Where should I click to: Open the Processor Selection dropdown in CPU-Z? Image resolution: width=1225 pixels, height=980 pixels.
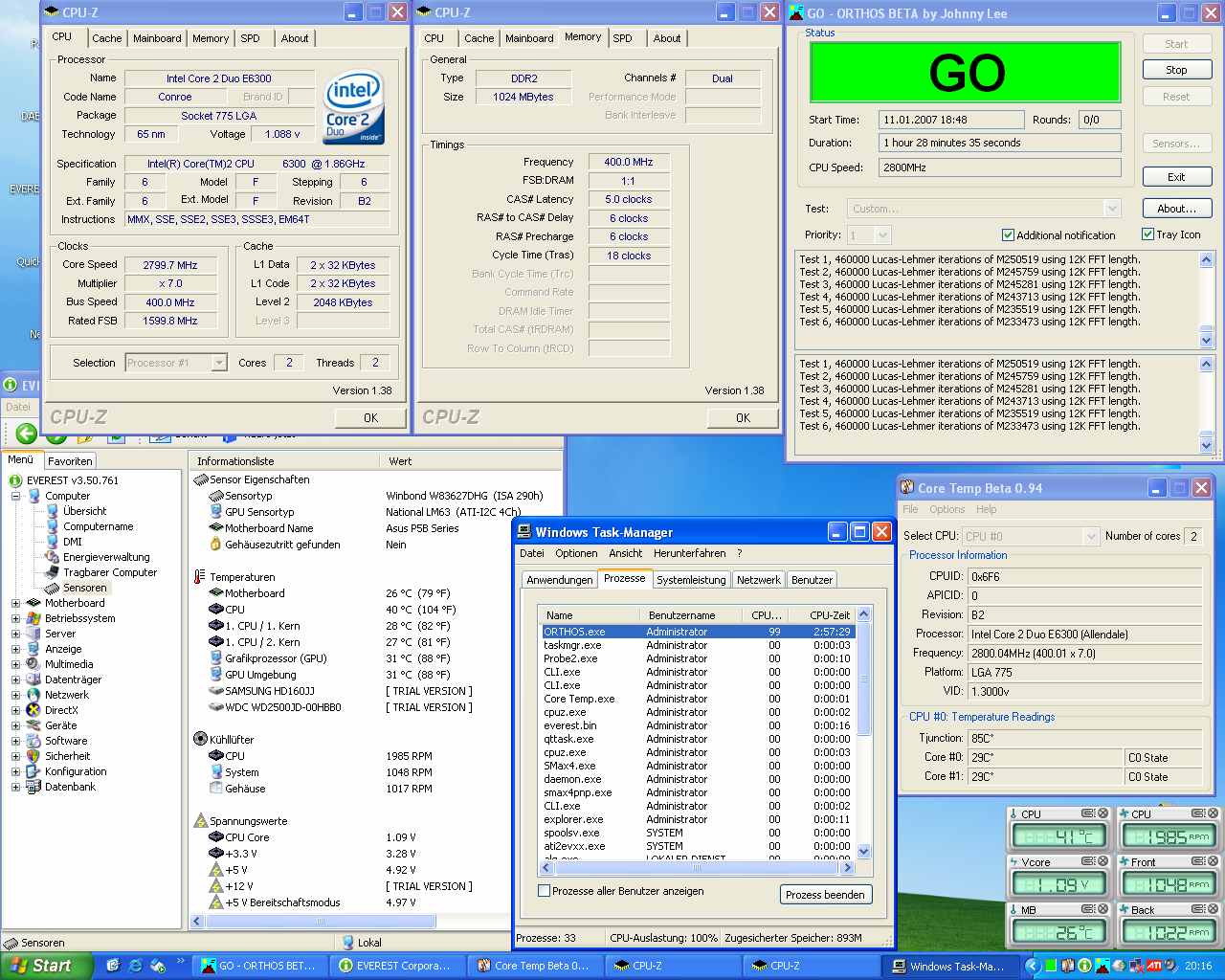click(218, 363)
